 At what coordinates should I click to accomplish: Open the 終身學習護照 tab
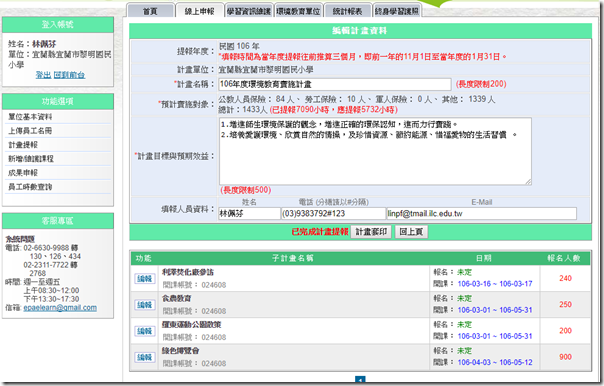coord(397,11)
